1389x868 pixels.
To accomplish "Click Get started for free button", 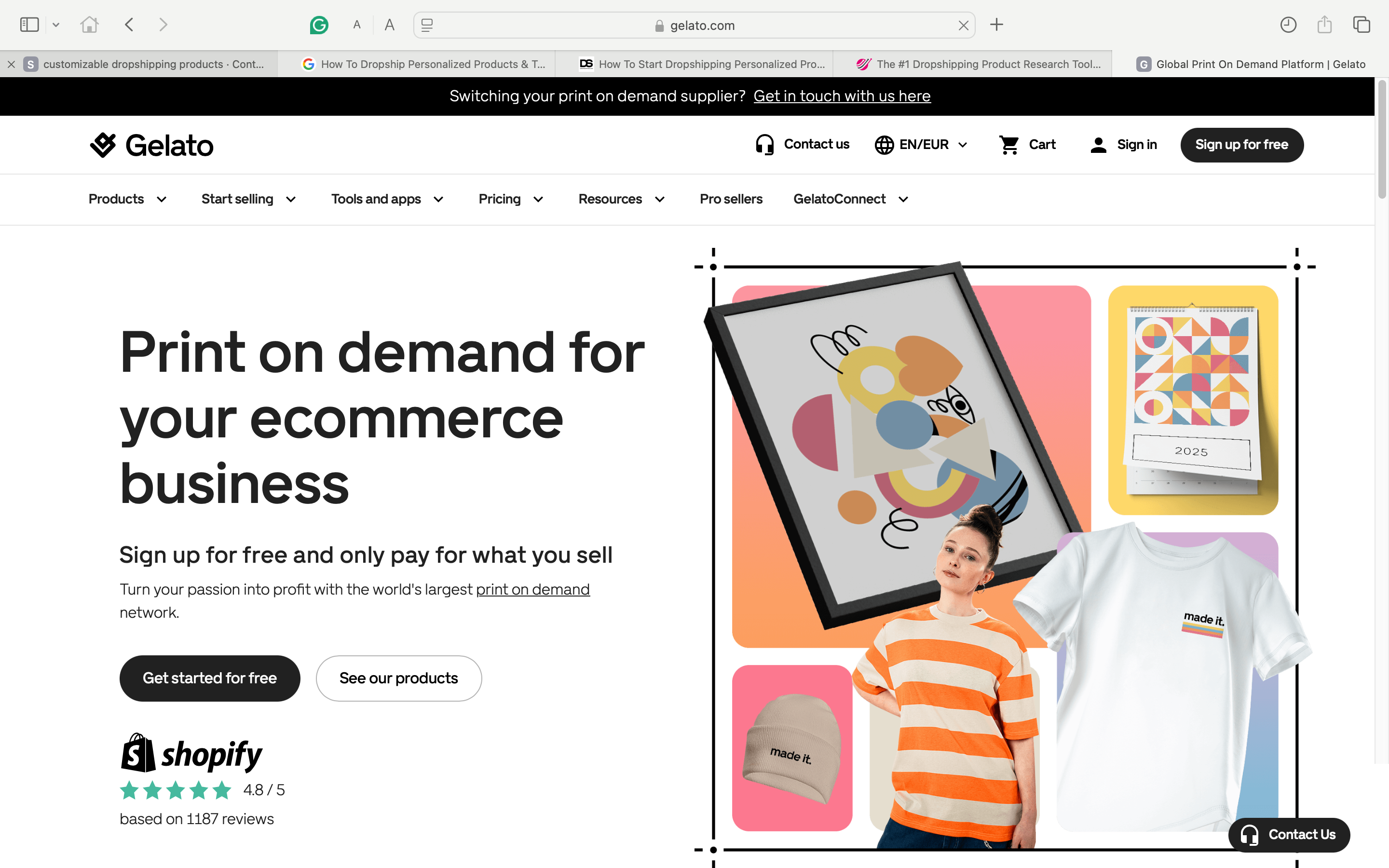I will (x=209, y=678).
